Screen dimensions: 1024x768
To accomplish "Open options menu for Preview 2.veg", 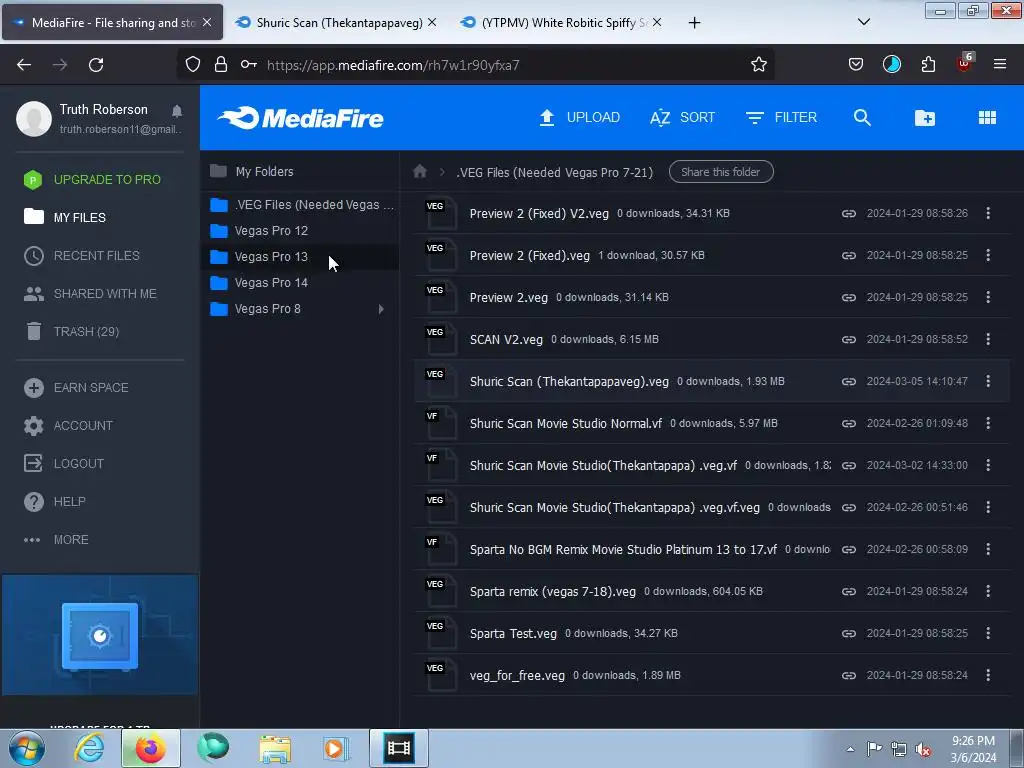I will 988,298.
